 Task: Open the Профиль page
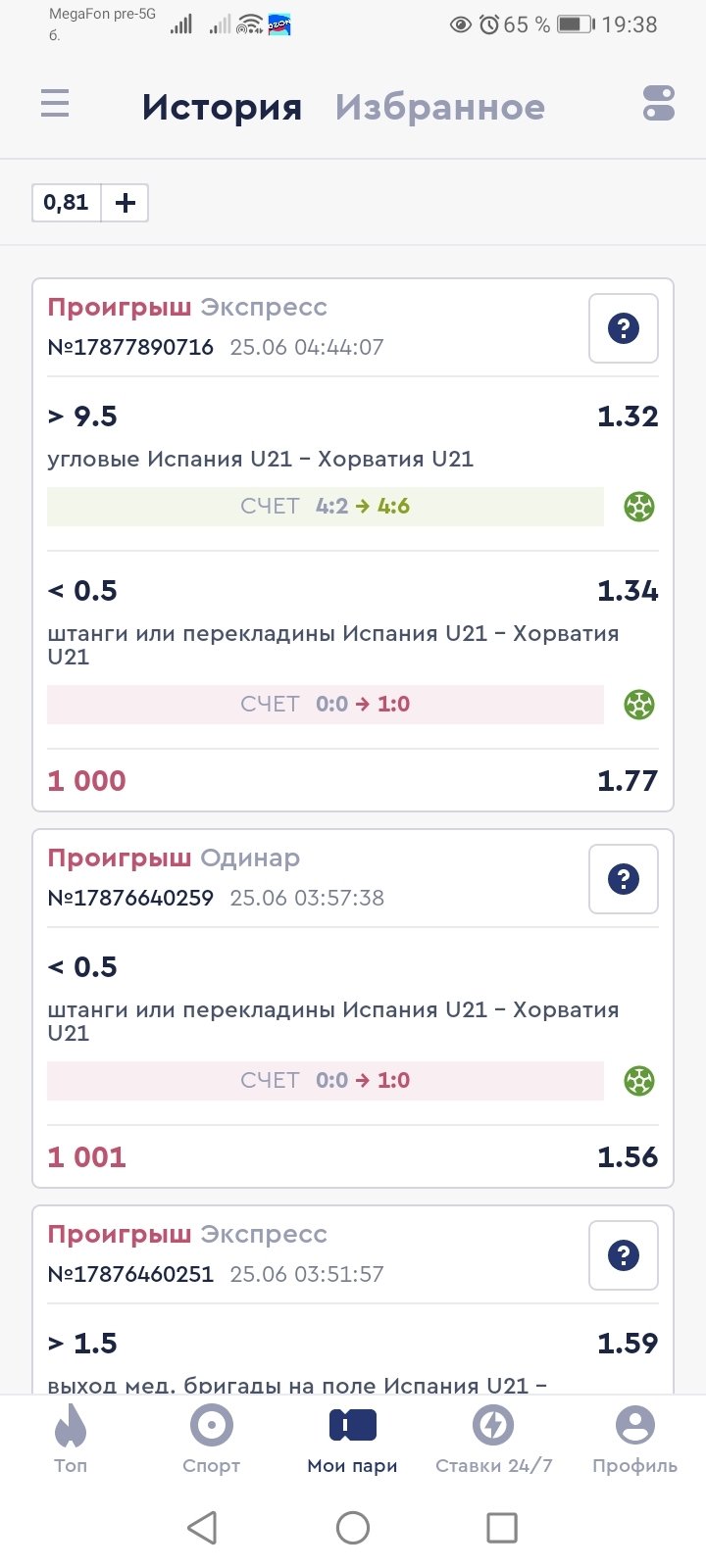(x=635, y=1439)
